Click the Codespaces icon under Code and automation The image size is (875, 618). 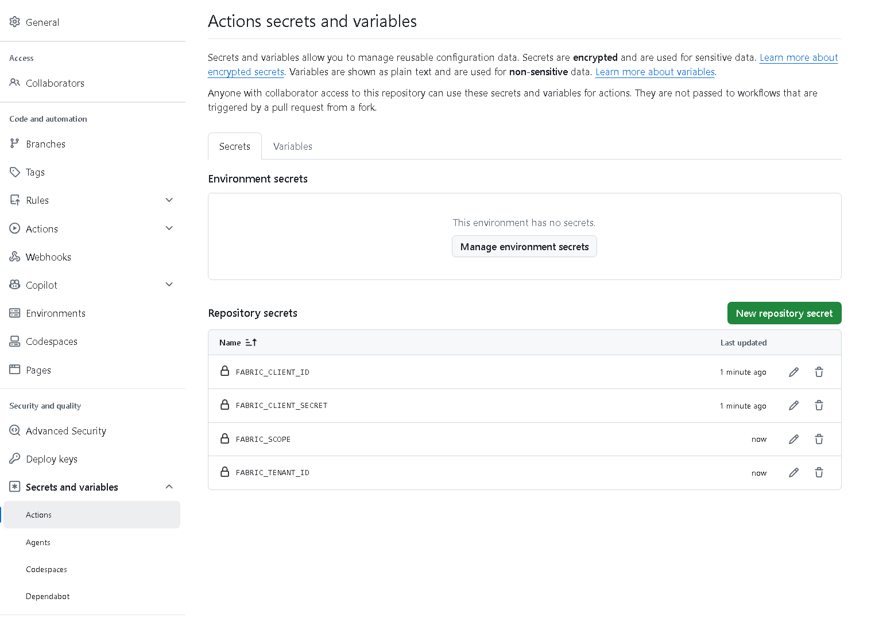coord(15,341)
